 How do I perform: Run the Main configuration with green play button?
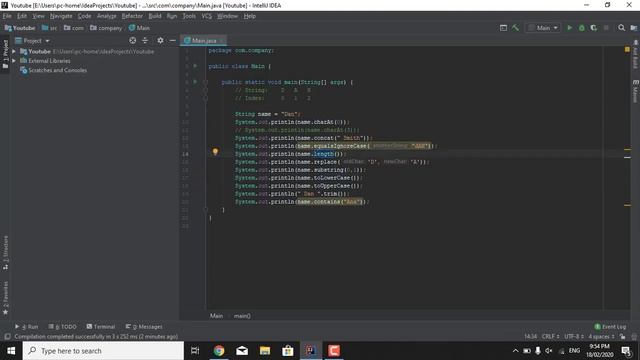pos(569,28)
